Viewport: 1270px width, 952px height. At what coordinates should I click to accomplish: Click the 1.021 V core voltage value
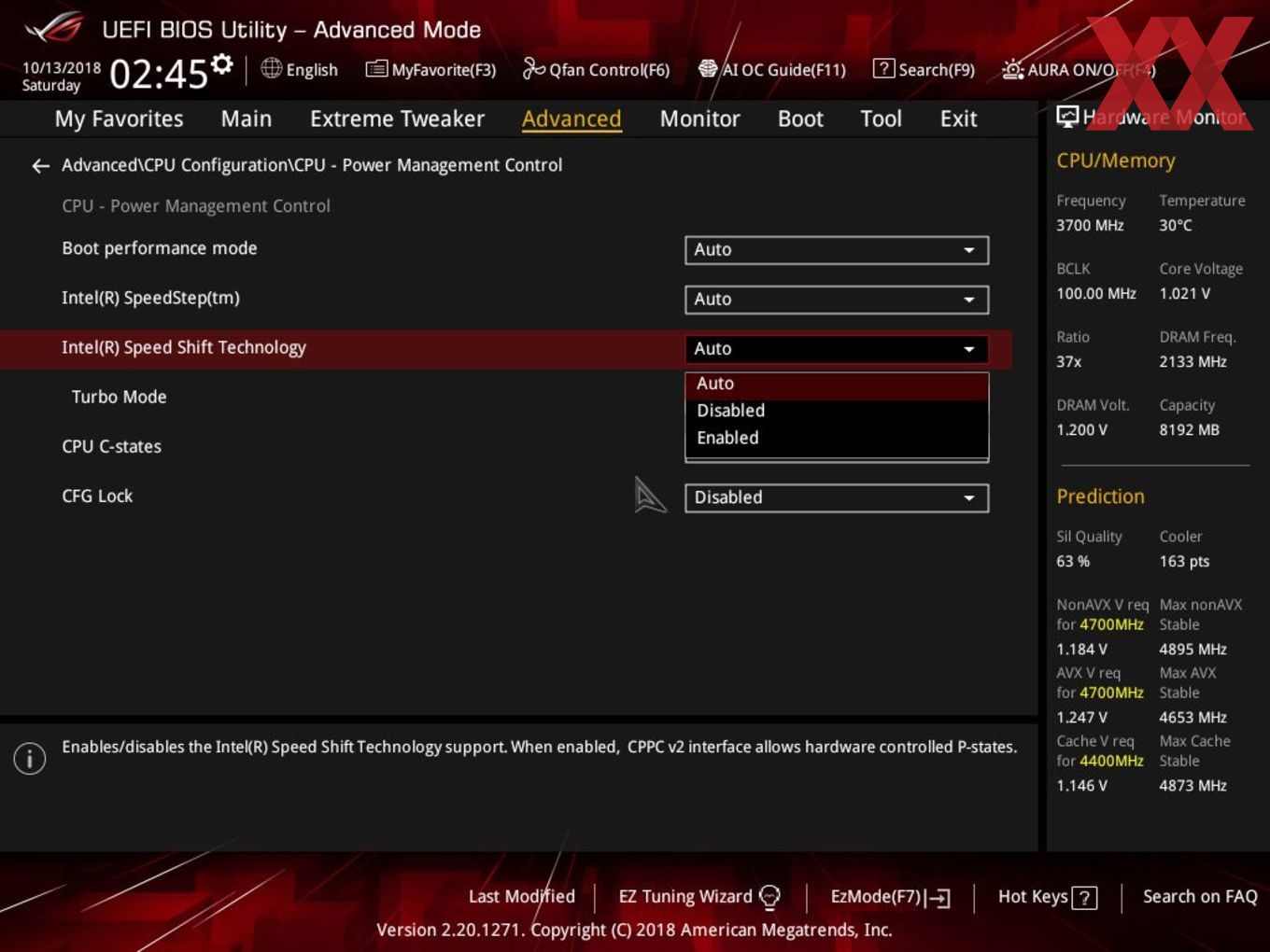pos(1184,293)
